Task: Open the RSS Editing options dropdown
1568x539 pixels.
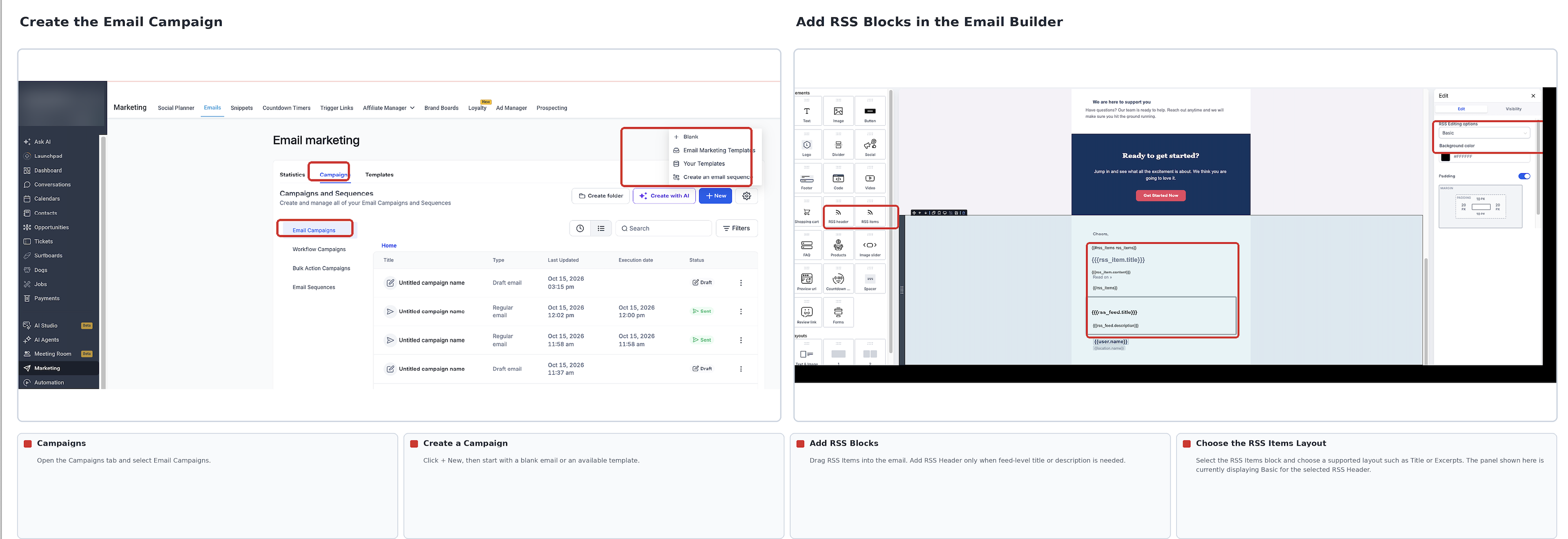Action: pos(1484,133)
